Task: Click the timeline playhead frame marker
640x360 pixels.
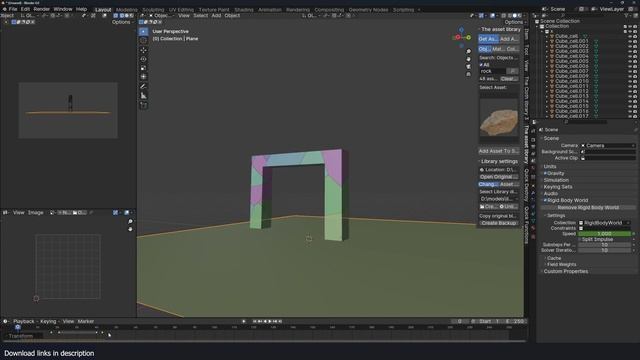Action: (18, 327)
